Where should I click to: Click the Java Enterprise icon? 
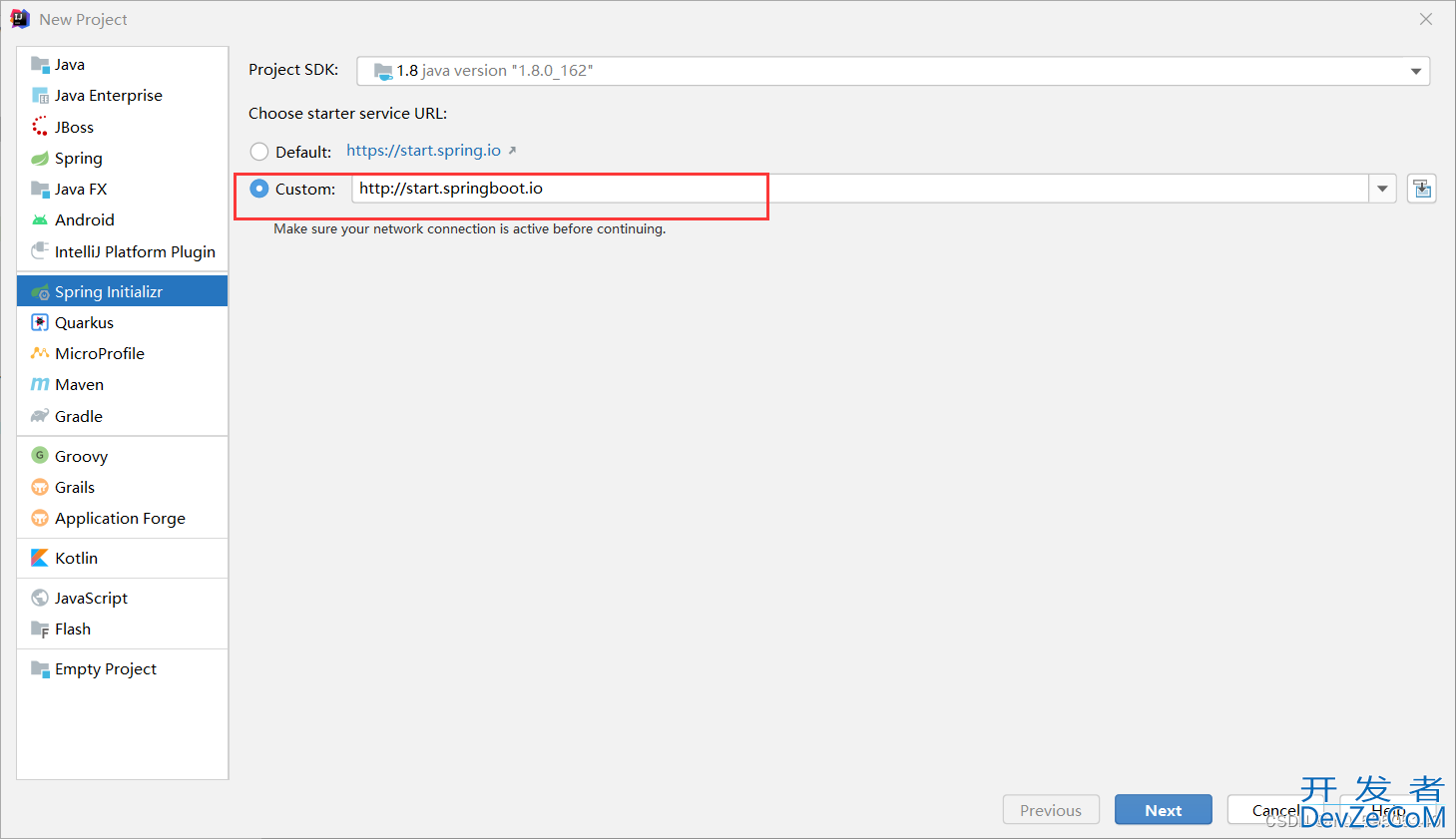[40, 96]
